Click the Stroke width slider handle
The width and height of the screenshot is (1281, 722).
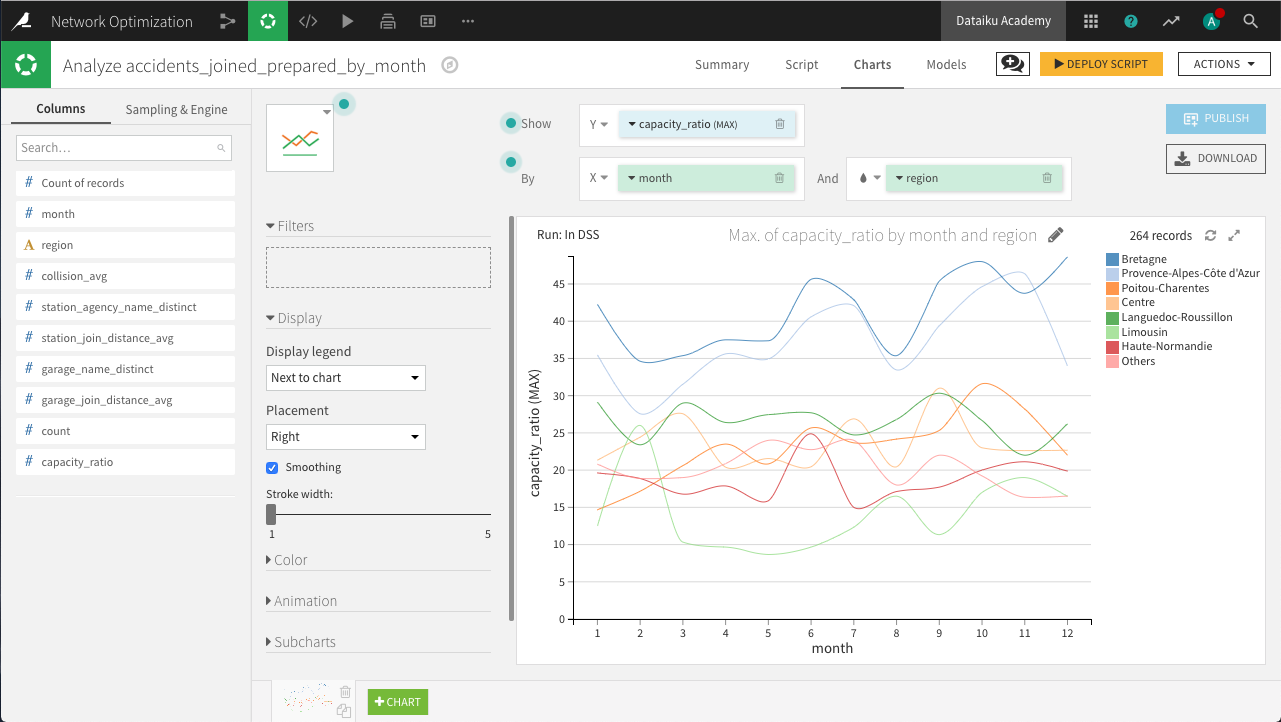click(x=271, y=514)
